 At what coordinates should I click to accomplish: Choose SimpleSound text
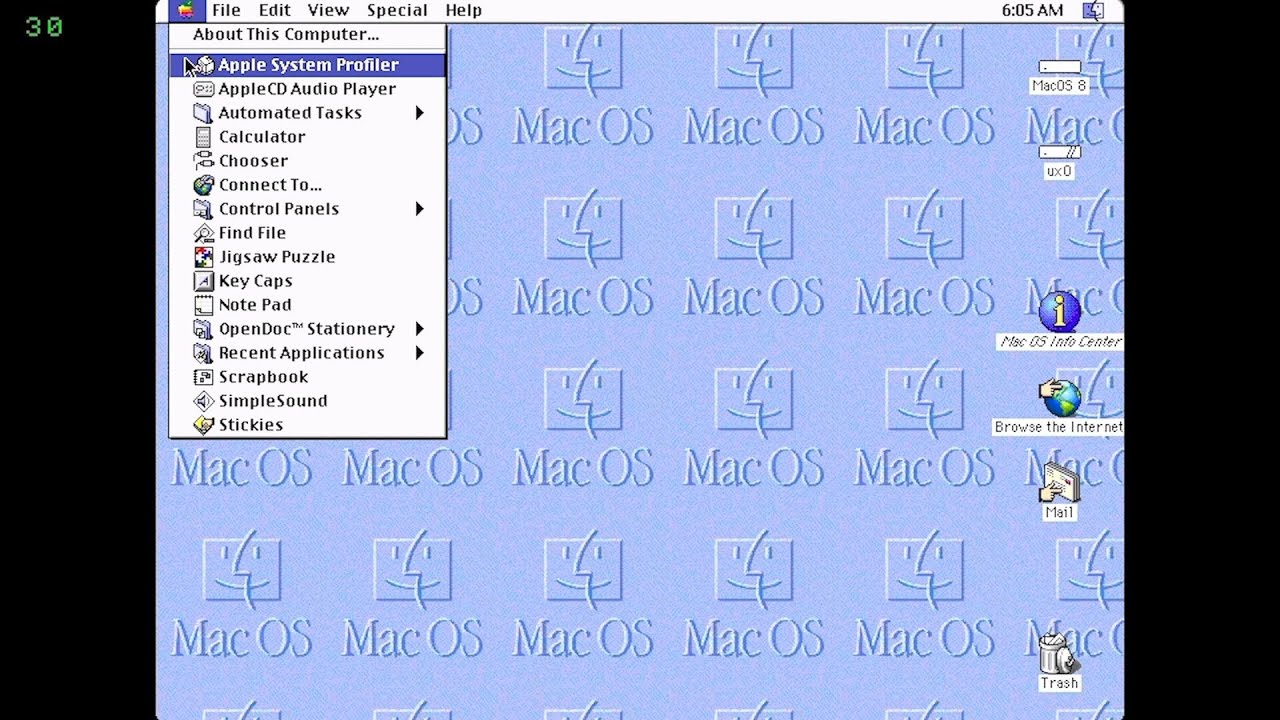coord(273,401)
